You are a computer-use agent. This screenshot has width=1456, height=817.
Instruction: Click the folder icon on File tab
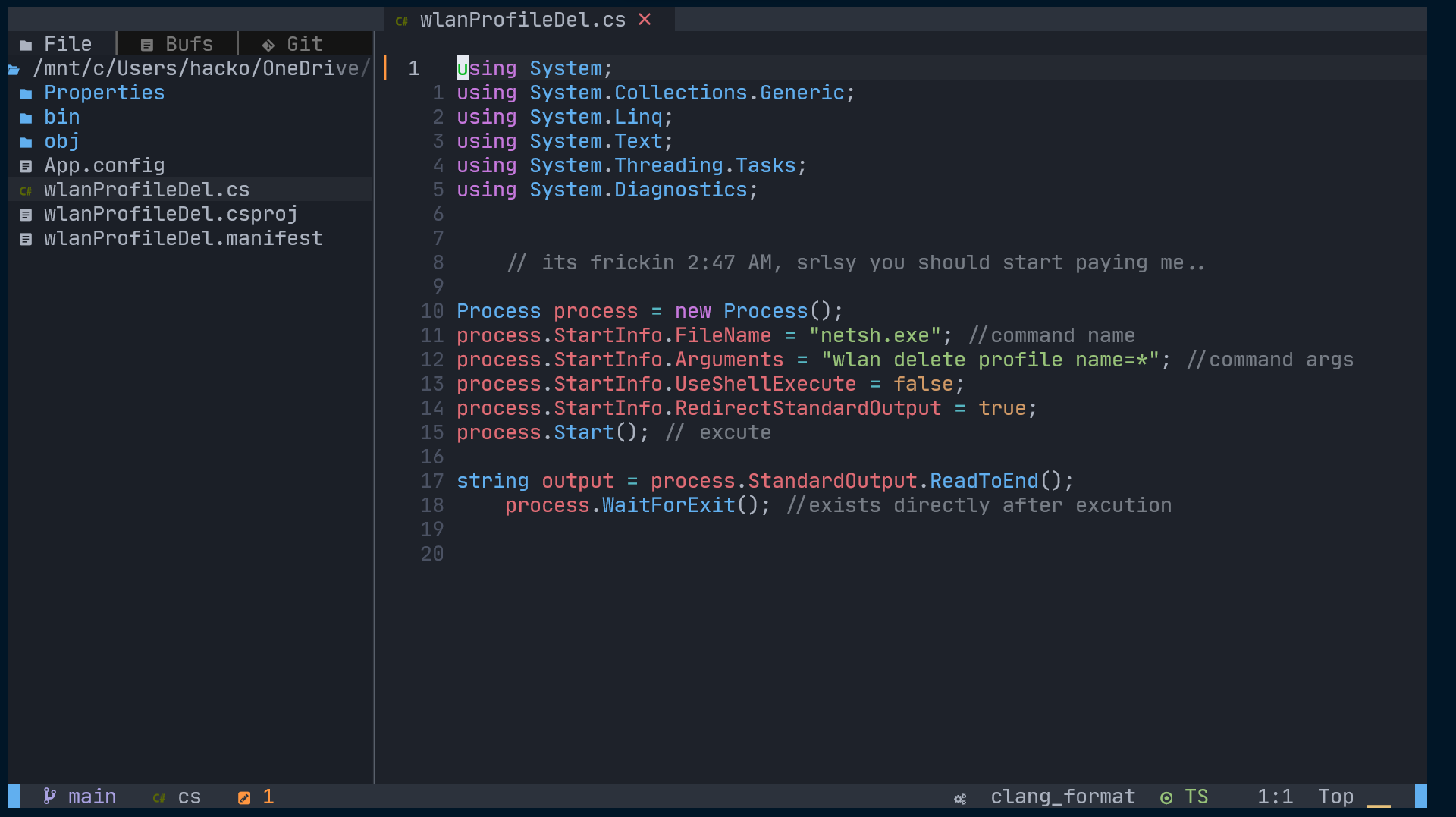pyautogui.click(x=26, y=45)
